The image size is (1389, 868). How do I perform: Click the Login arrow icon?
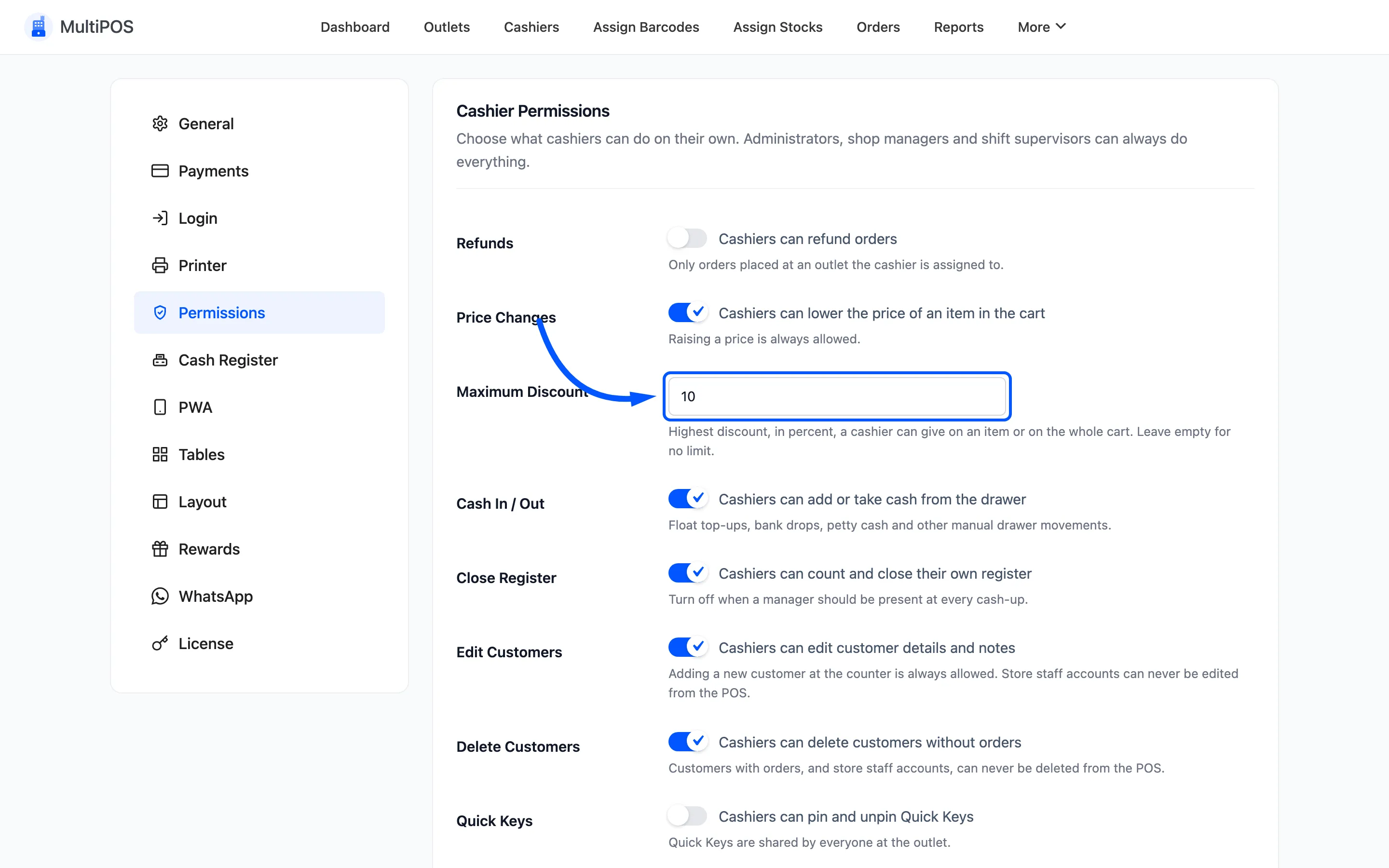(x=160, y=218)
